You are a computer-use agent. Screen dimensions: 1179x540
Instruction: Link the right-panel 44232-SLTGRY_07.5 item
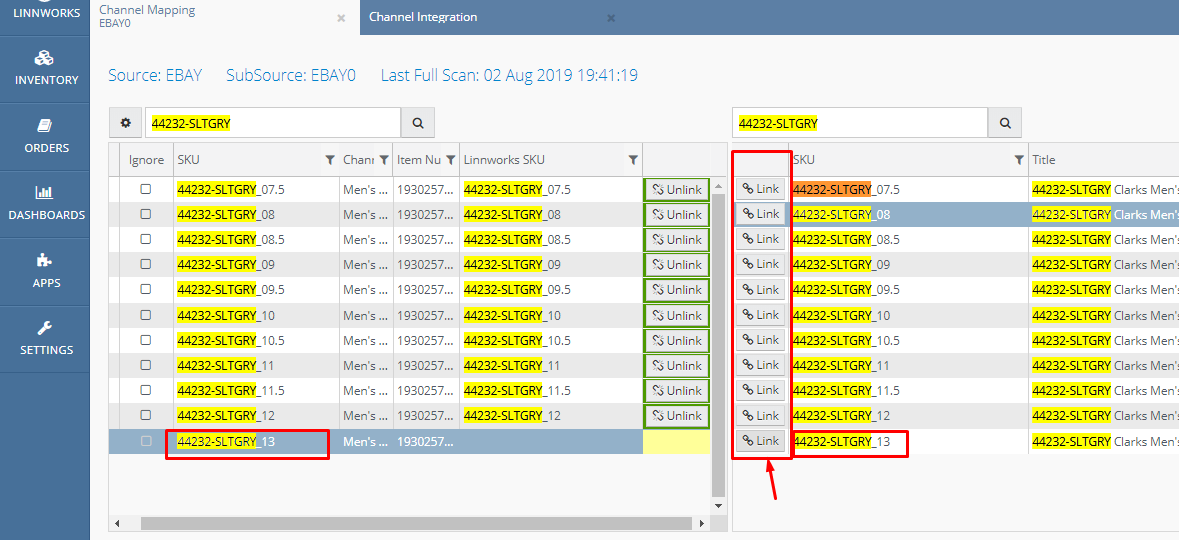tap(761, 189)
